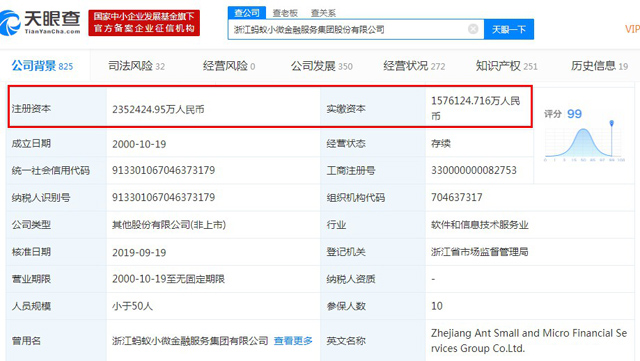The width and height of the screenshot is (640, 361).
Task: Open the 司法风险 32 tab
Action: pos(136,66)
